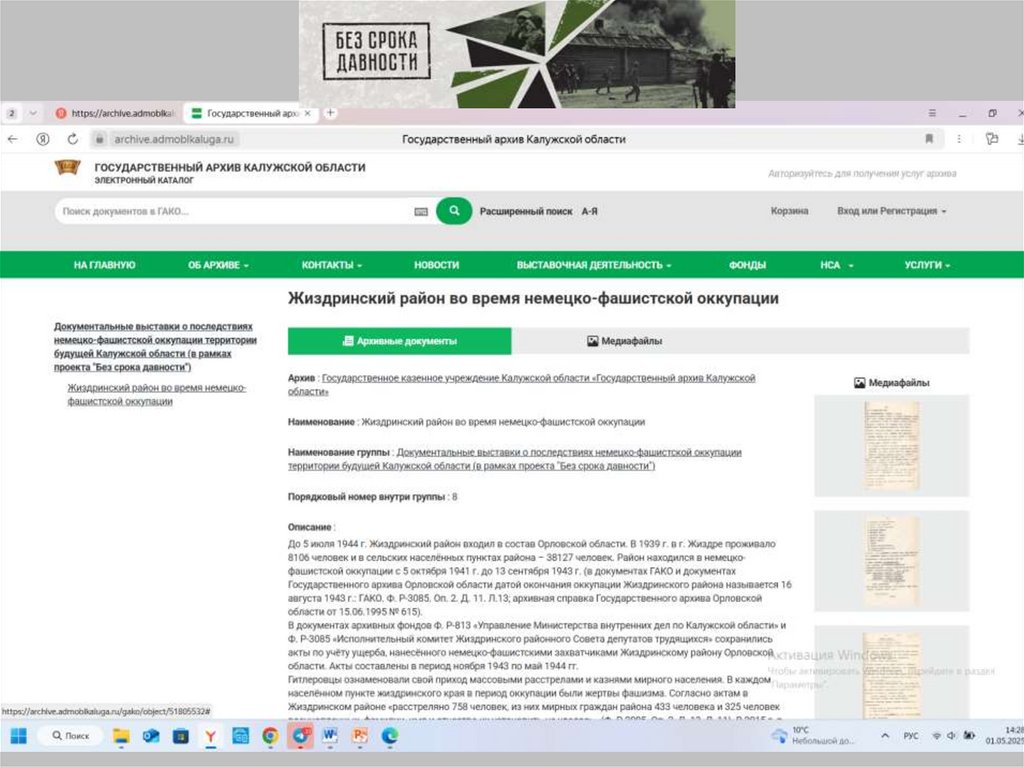Open "Расширенный поиск" link
The width and height of the screenshot is (1024, 767).
coord(526,212)
